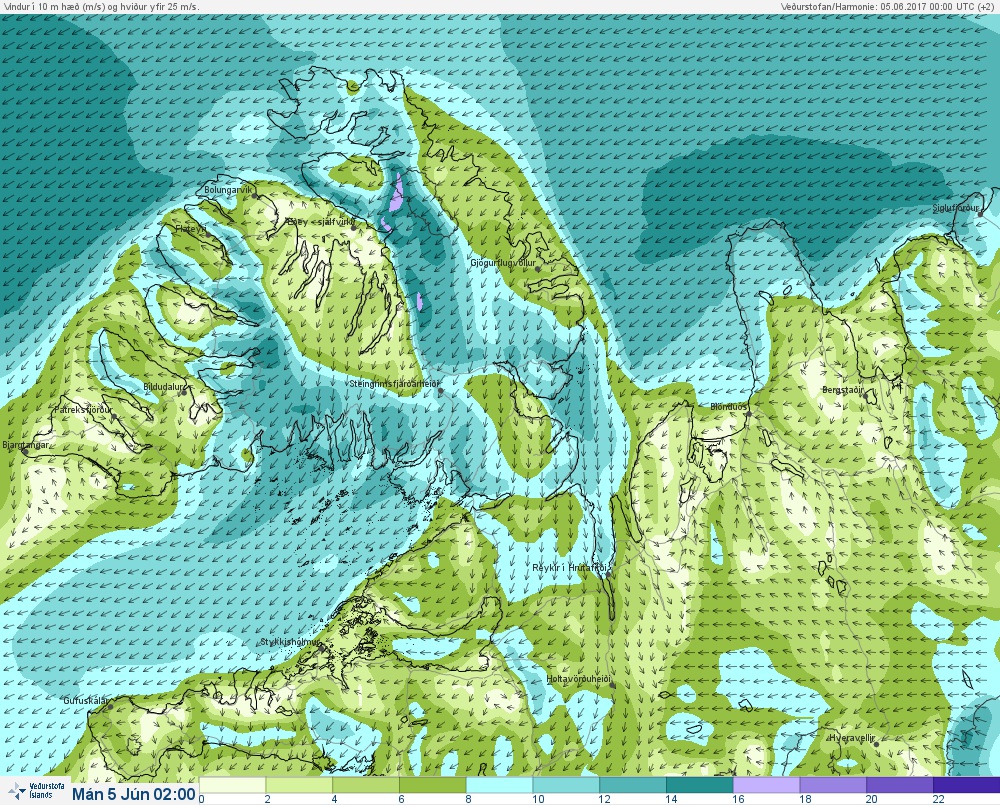Image resolution: width=1000 pixels, height=805 pixels.
Task: Select the 0–2 m/s pale yellow legend swatch
Action: coord(232,785)
